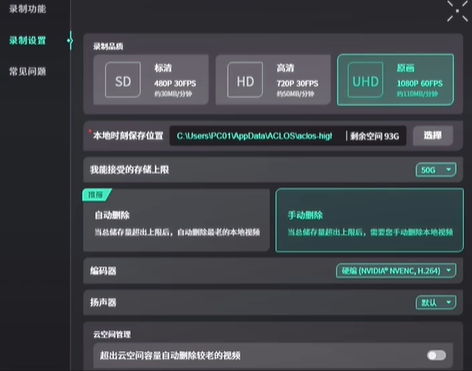The height and width of the screenshot is (371, 472).
Task: Choose 高清 720P 30FPS recording quality
Action: pyautogui.click(x=273, y=80)
